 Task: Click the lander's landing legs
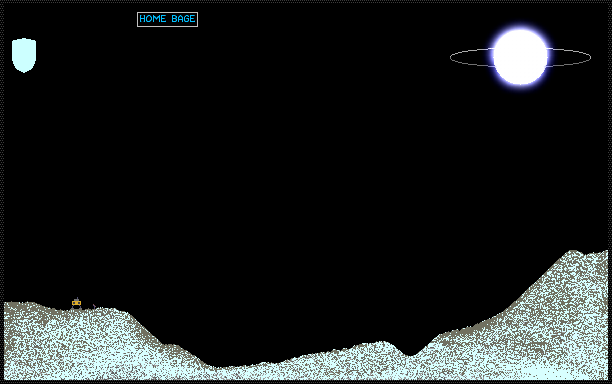click(x=76, y=308)
